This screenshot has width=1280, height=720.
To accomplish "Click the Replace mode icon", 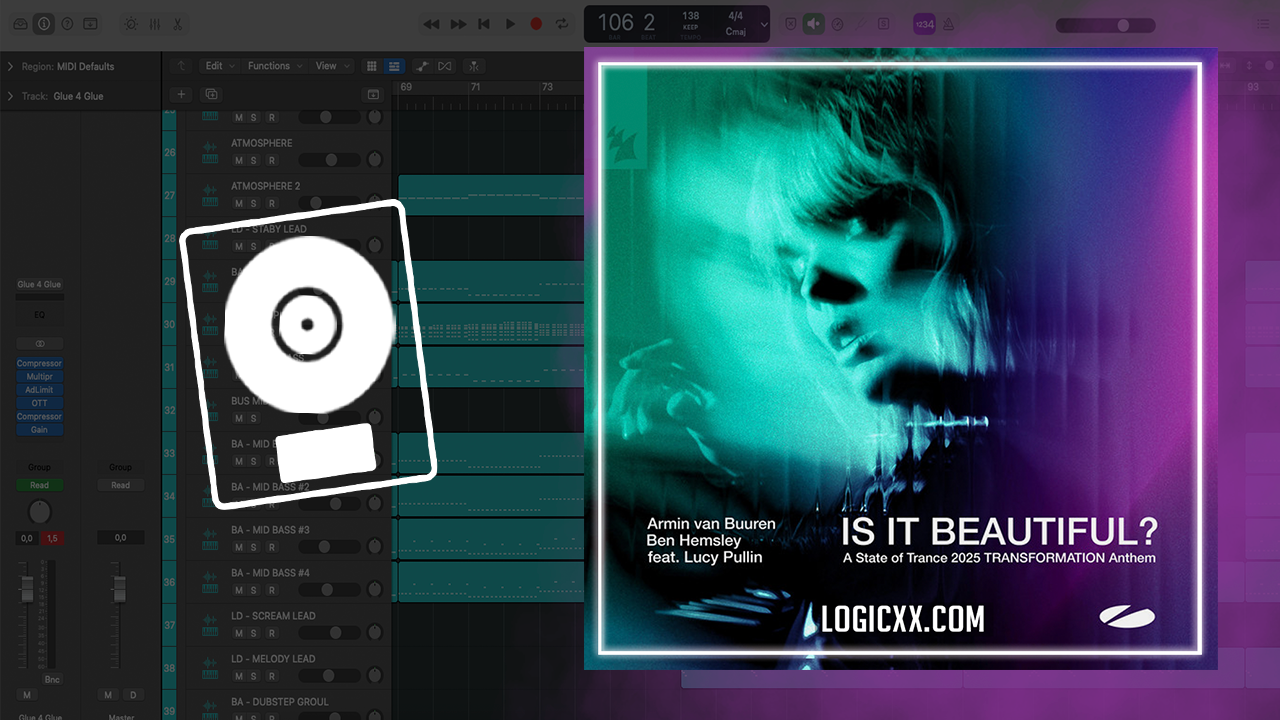I will click(x=791, y=24).
